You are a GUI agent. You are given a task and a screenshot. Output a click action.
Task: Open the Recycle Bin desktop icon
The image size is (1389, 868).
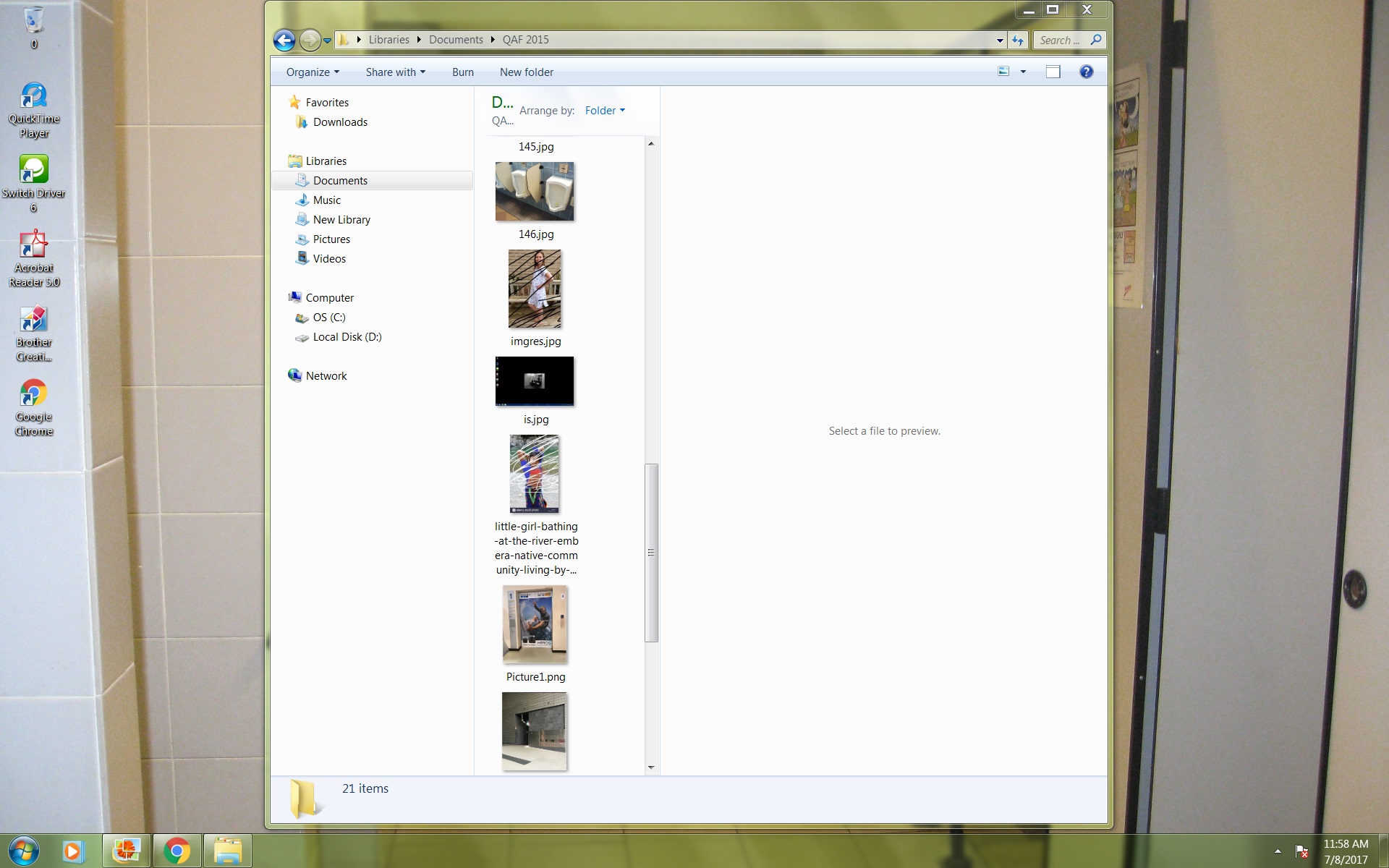click(34, 27)
